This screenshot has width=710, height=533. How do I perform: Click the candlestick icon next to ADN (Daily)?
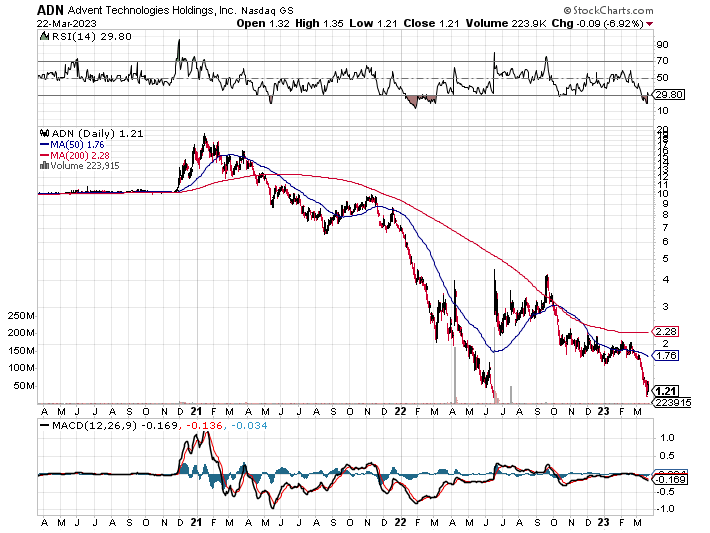click(44, 134)
